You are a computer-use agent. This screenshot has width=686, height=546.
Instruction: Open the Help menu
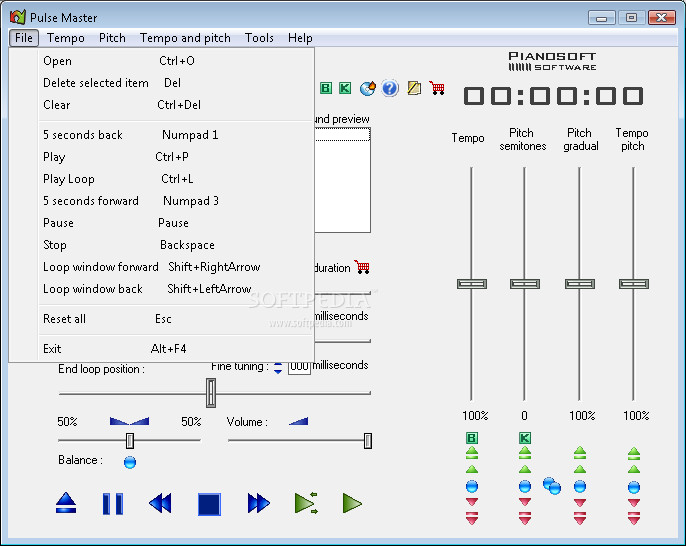[x=300, y=38]
